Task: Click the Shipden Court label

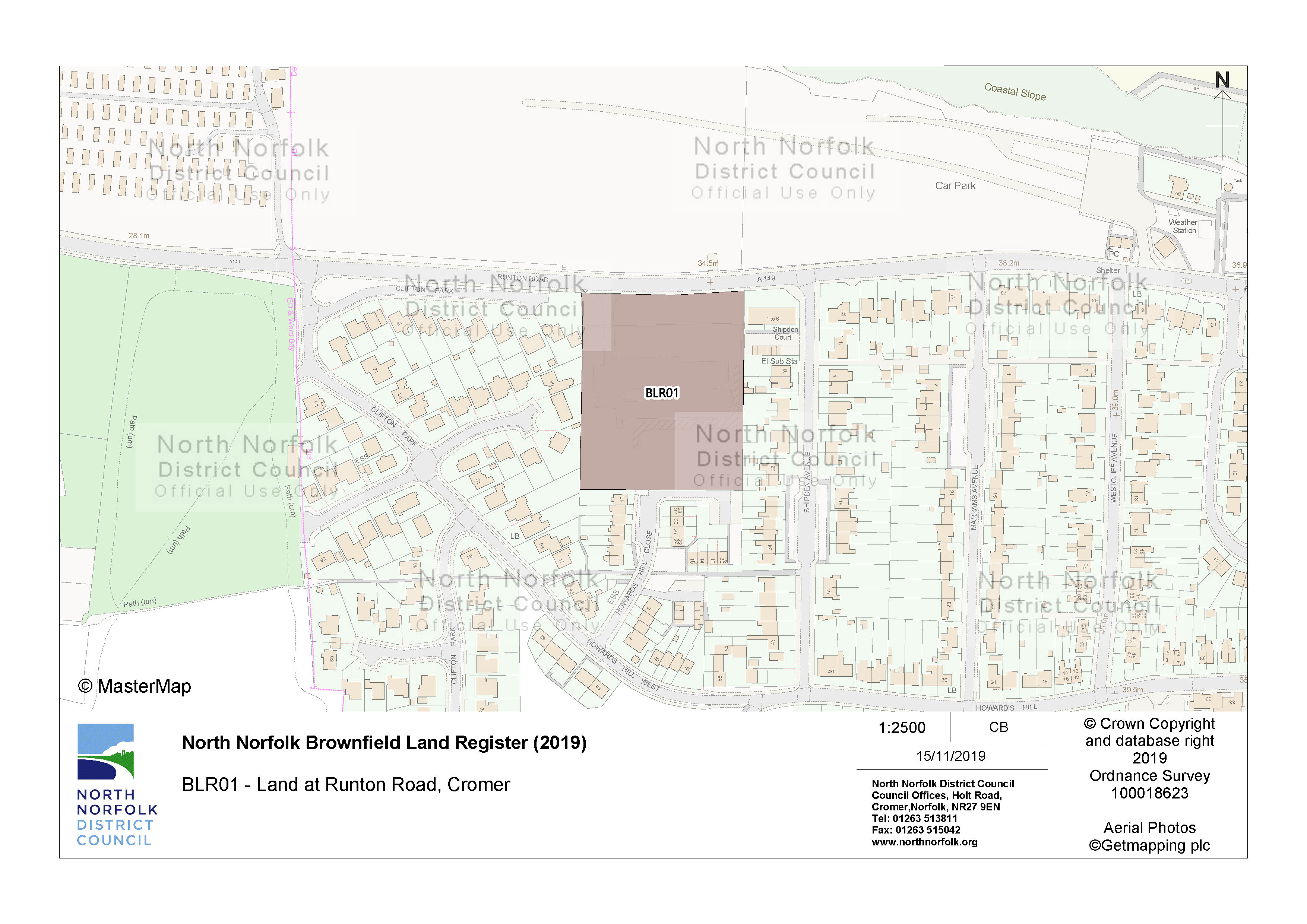Action: [x=784, y=333]
